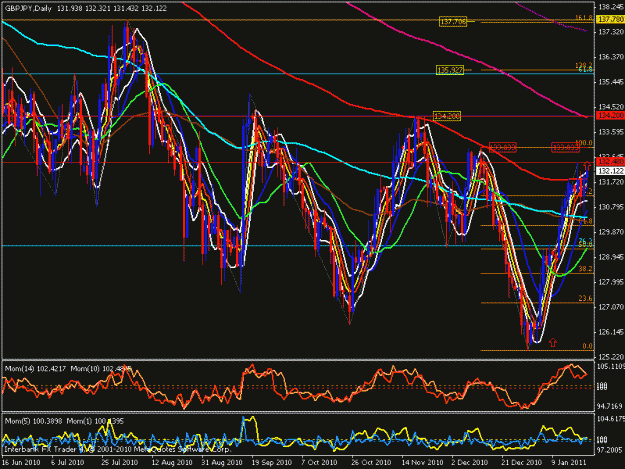Select the yellow 135.927 price label box
Viewport: 625px width, 469px height.
point(450,71)
